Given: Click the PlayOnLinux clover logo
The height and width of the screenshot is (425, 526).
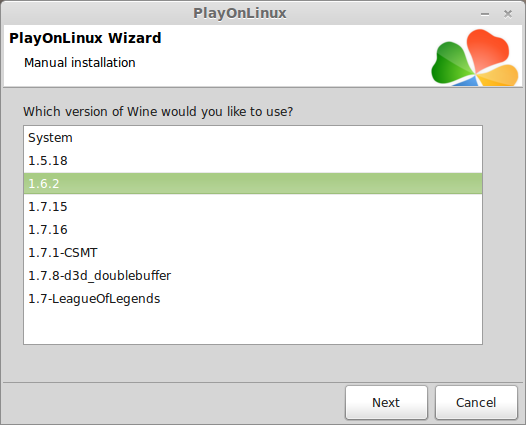Looking at the screenshot, I should 475,57.
